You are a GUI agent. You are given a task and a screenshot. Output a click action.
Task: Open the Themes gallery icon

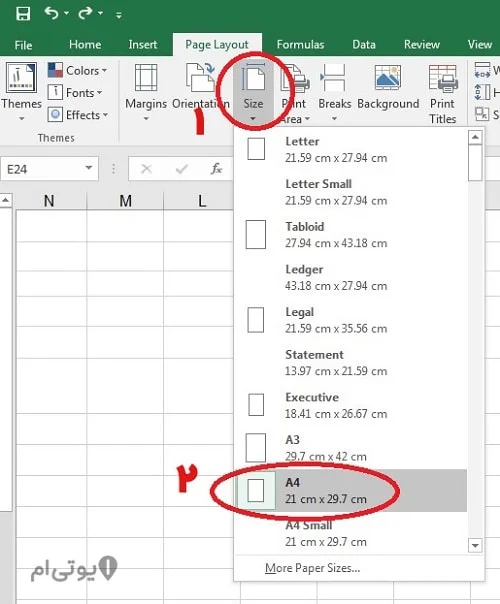pyautogui.click(x=21, y=78)
